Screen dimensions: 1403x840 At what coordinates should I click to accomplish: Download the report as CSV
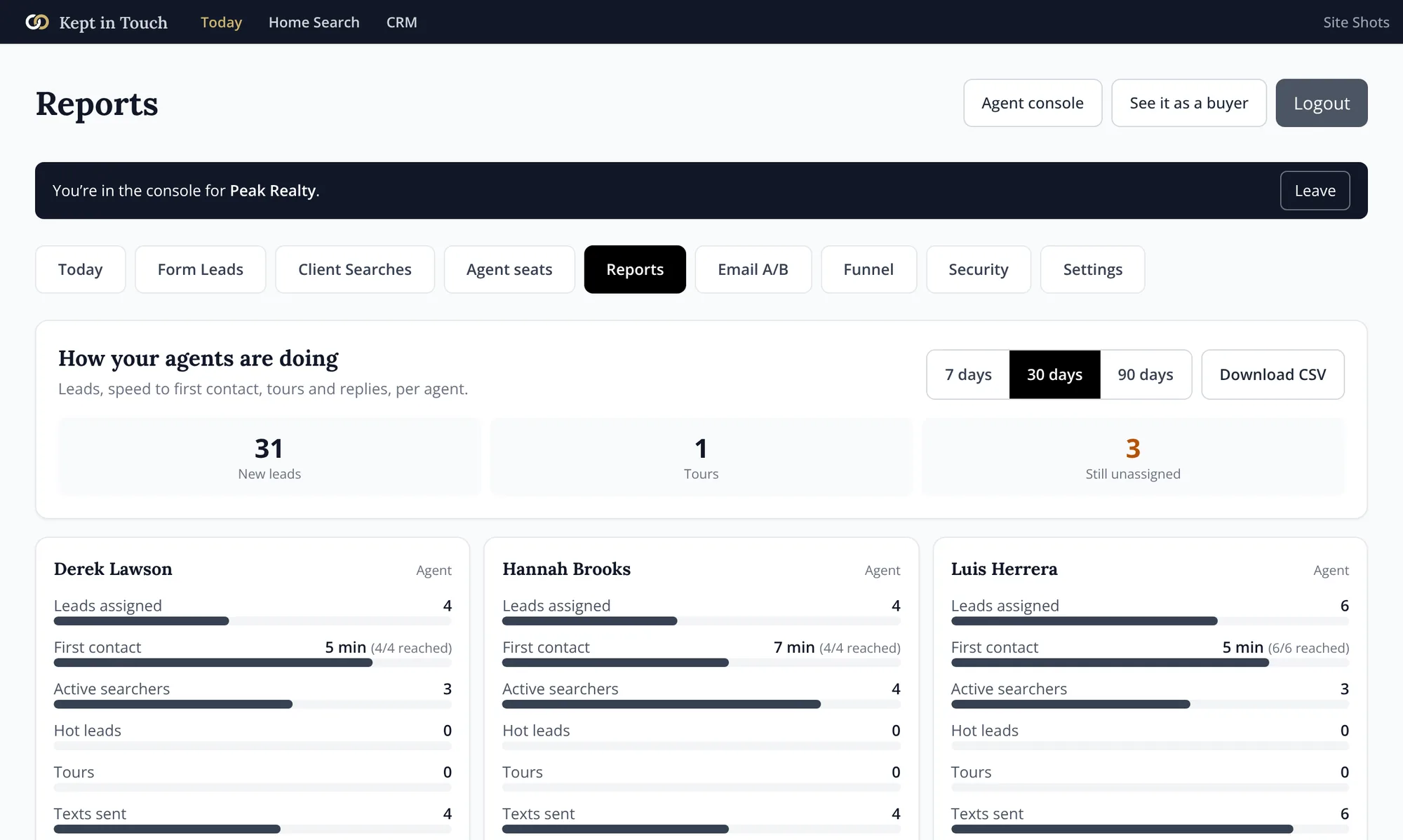coord(1273,374)
